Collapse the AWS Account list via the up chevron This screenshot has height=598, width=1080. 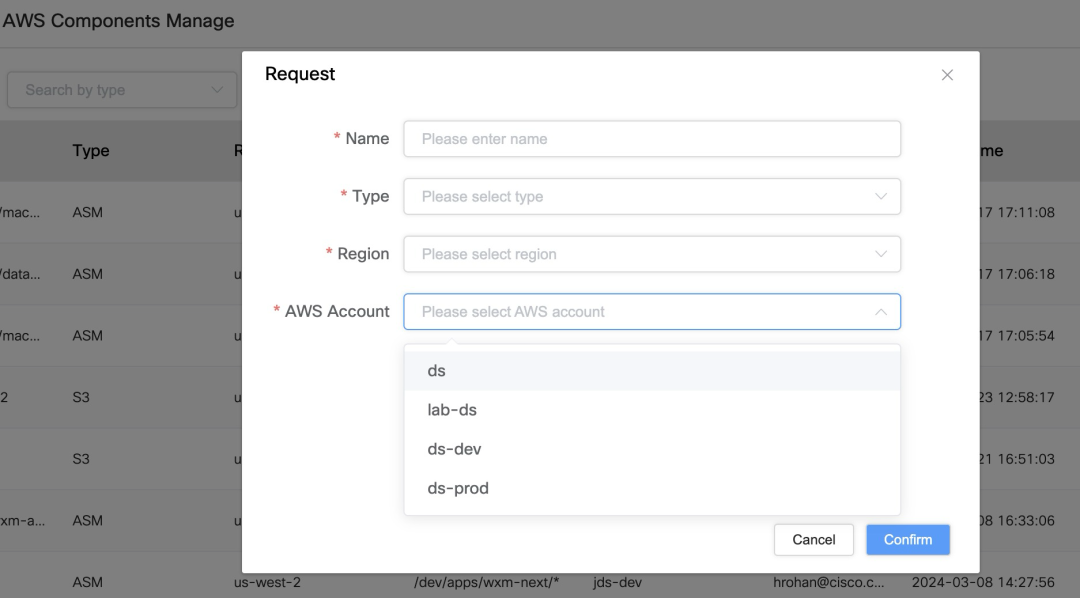(880, 312)
